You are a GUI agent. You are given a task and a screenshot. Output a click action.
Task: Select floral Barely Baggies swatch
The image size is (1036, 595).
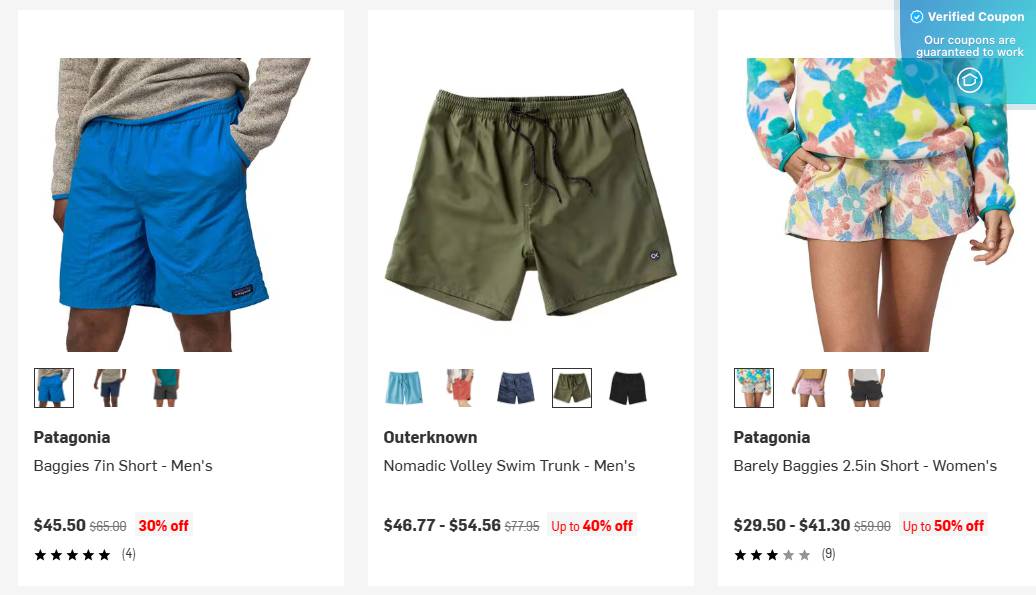pos(754,388)
